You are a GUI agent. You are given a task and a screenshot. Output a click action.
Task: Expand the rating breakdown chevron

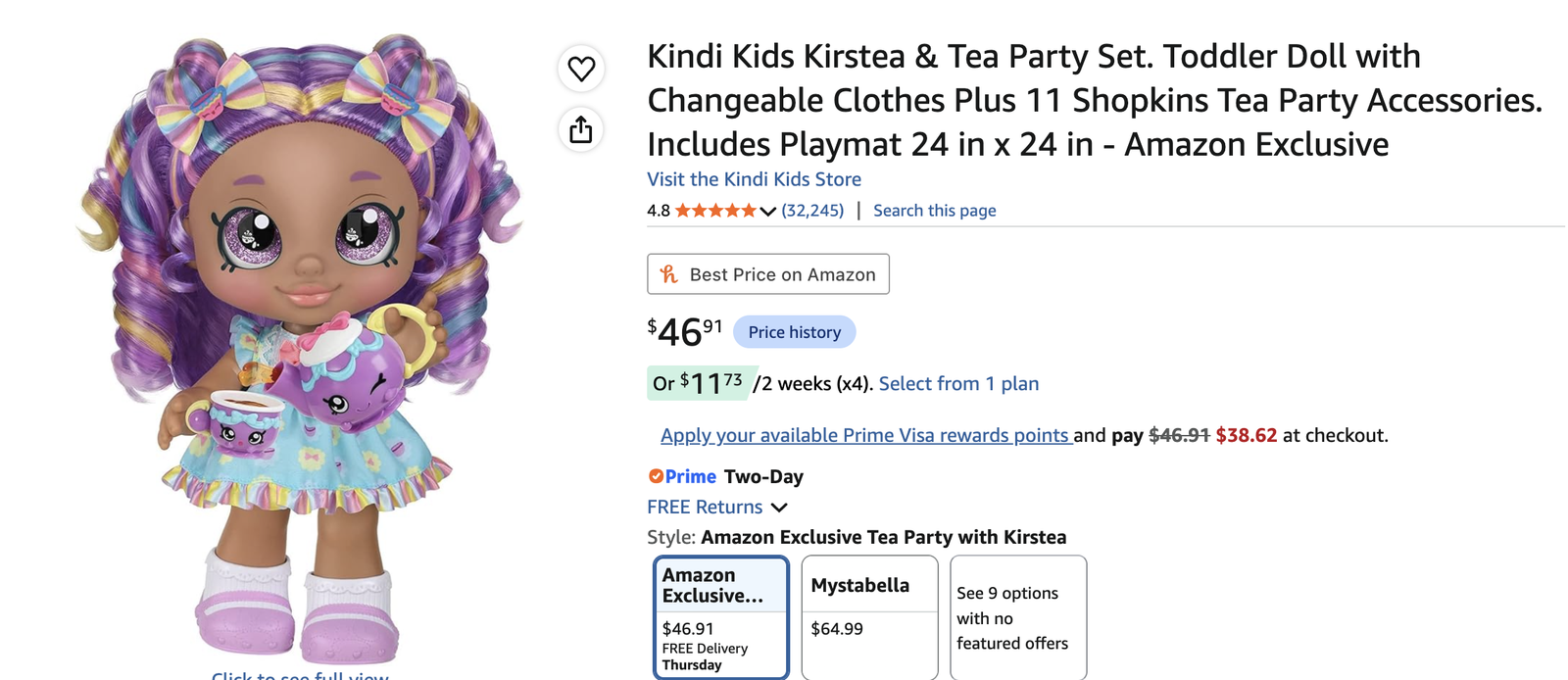[x=768, y=211]
